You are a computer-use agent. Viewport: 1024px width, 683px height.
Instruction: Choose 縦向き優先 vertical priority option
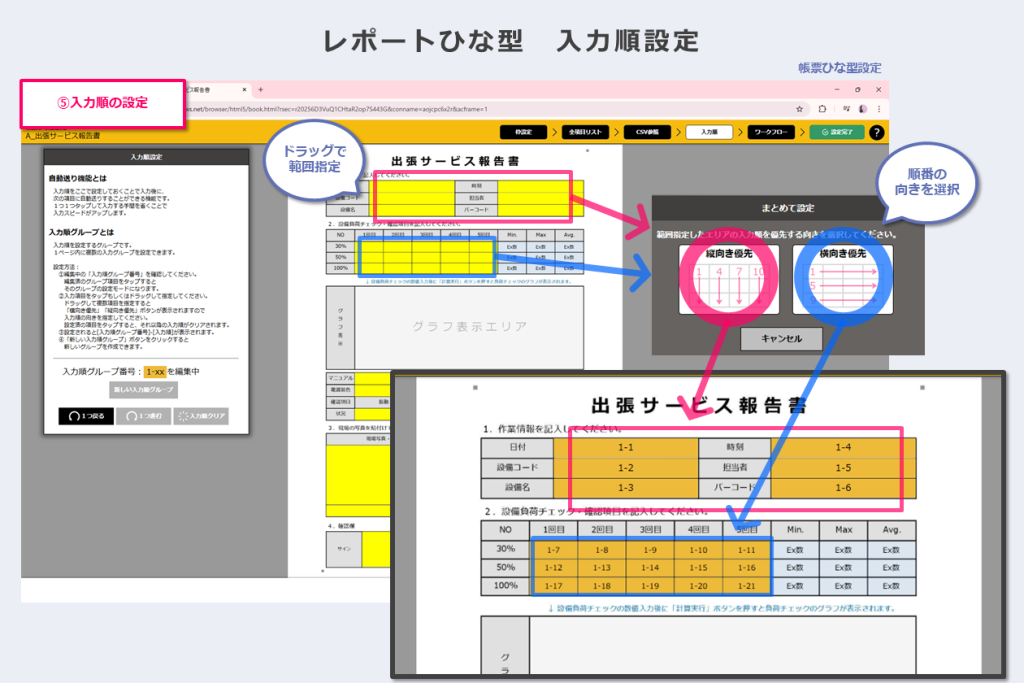click(729, 279)
